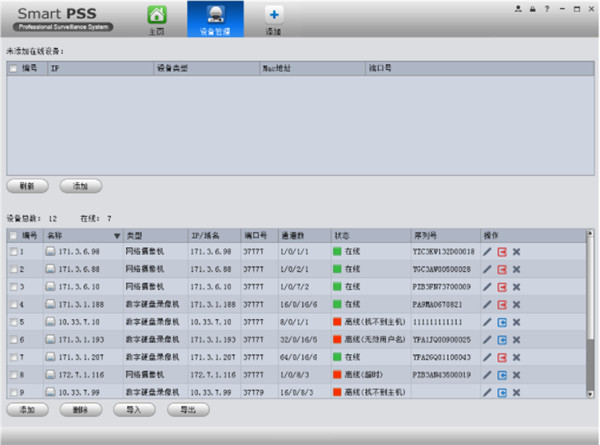Click the 删除 delete button
600x445 pixels.
(80, 410)
